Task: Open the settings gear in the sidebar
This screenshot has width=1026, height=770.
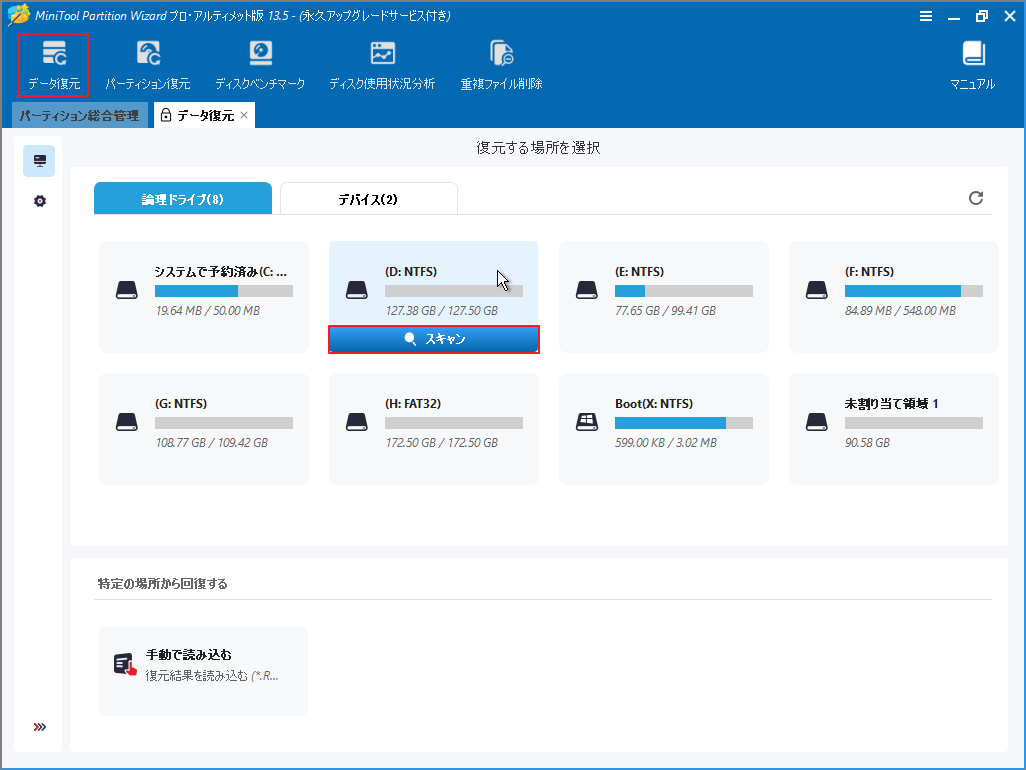Action: [x=38, y=200]
